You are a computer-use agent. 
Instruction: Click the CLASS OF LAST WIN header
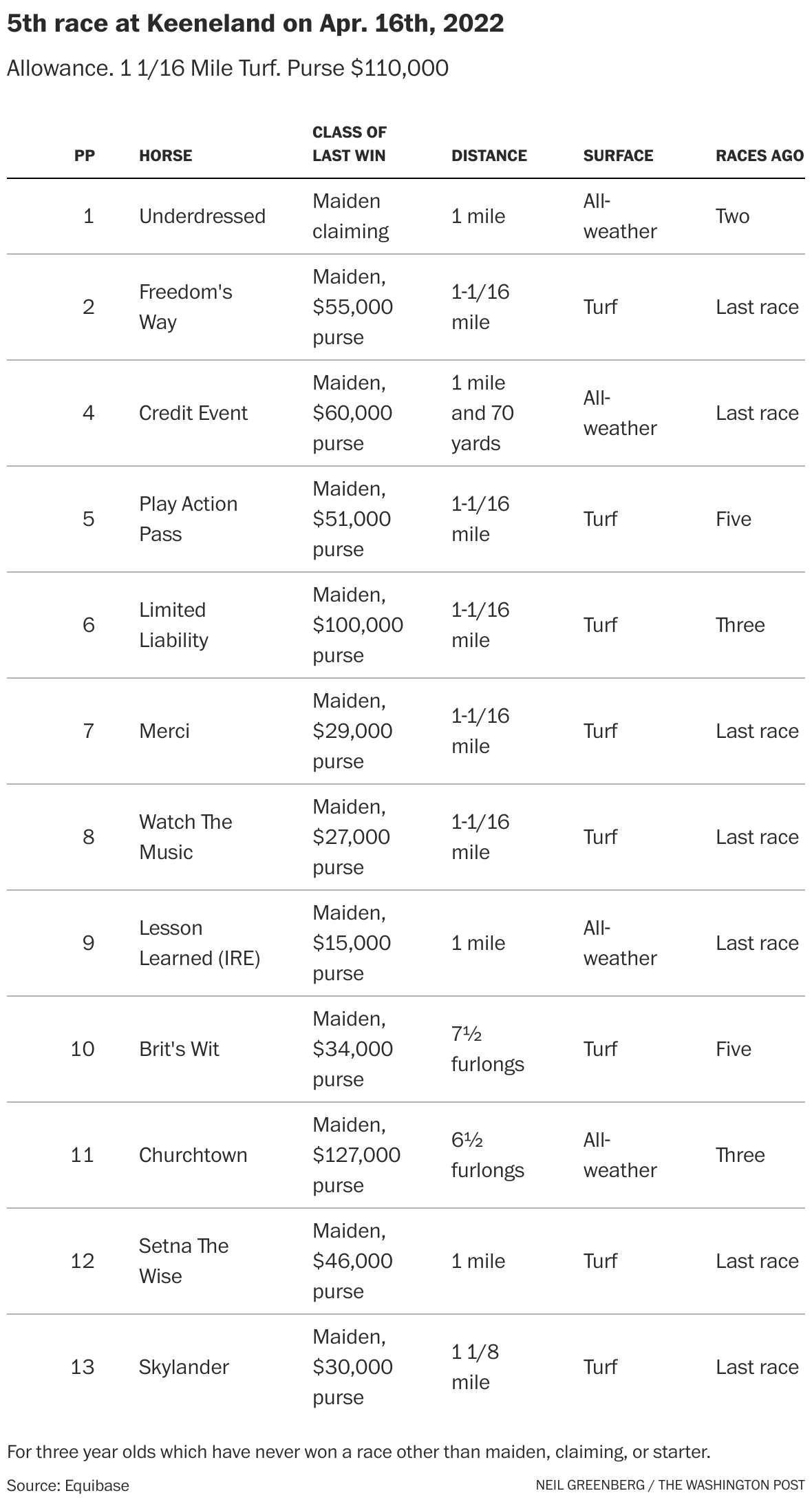click(349, 144)
